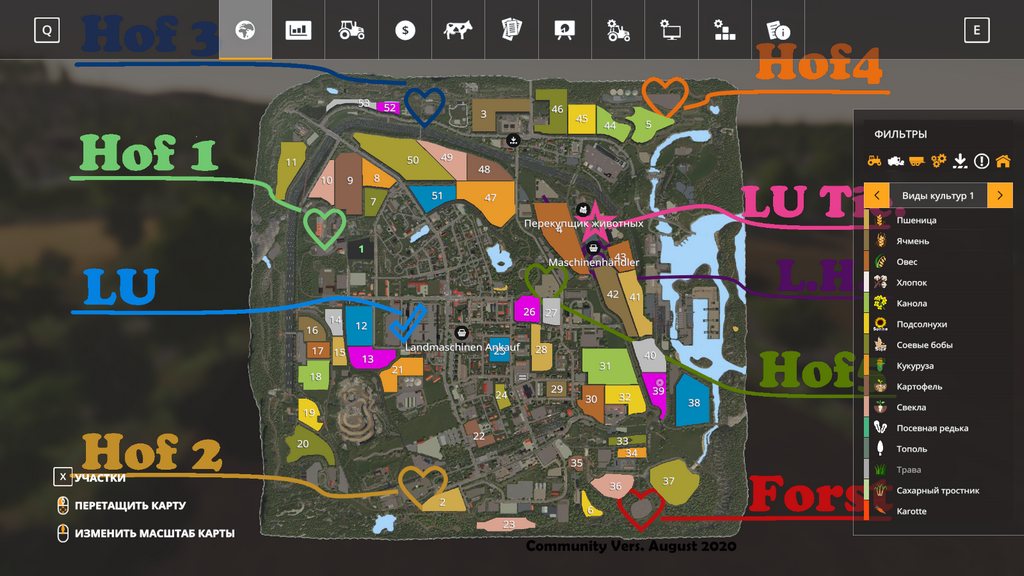Select blue field 38 on the map
The width and height of the screenshot is (1024, 576).
click(694, 402)
